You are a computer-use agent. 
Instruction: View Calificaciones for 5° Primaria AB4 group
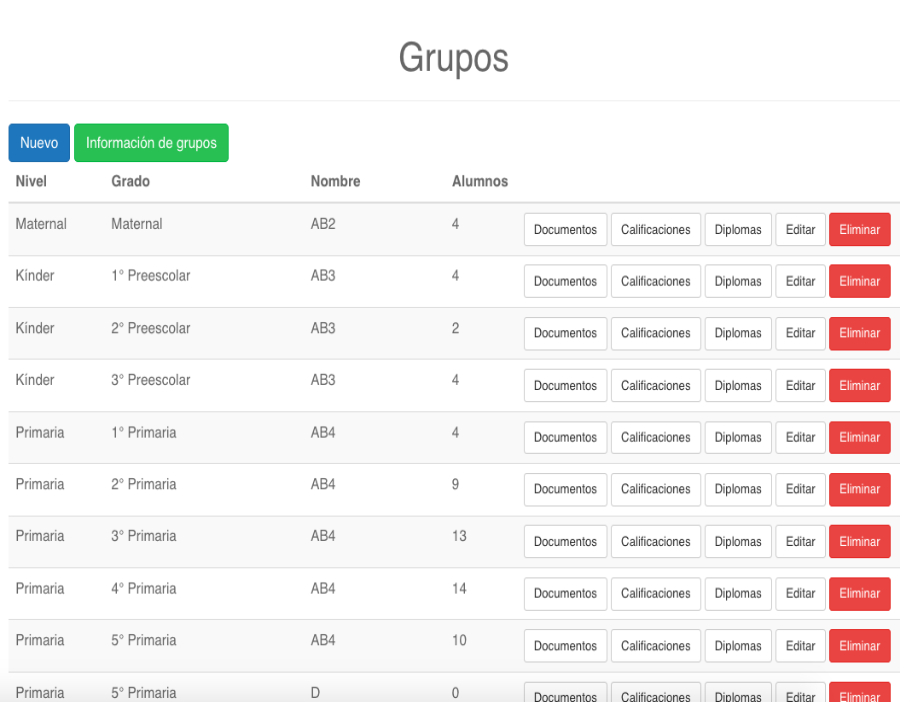coord(655,646)
